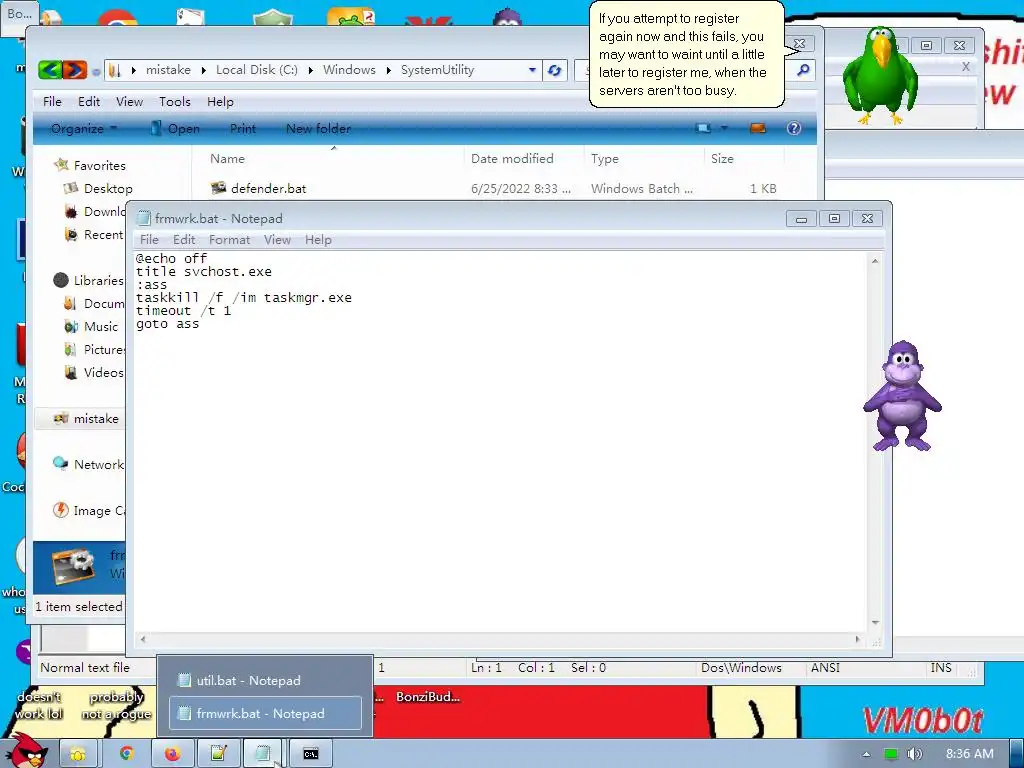Switch to frmwrk.bat - Notepad in taskbar preview
This screenshot has height=768, width=1024.
pyautogui.click(x=265, y=714)
